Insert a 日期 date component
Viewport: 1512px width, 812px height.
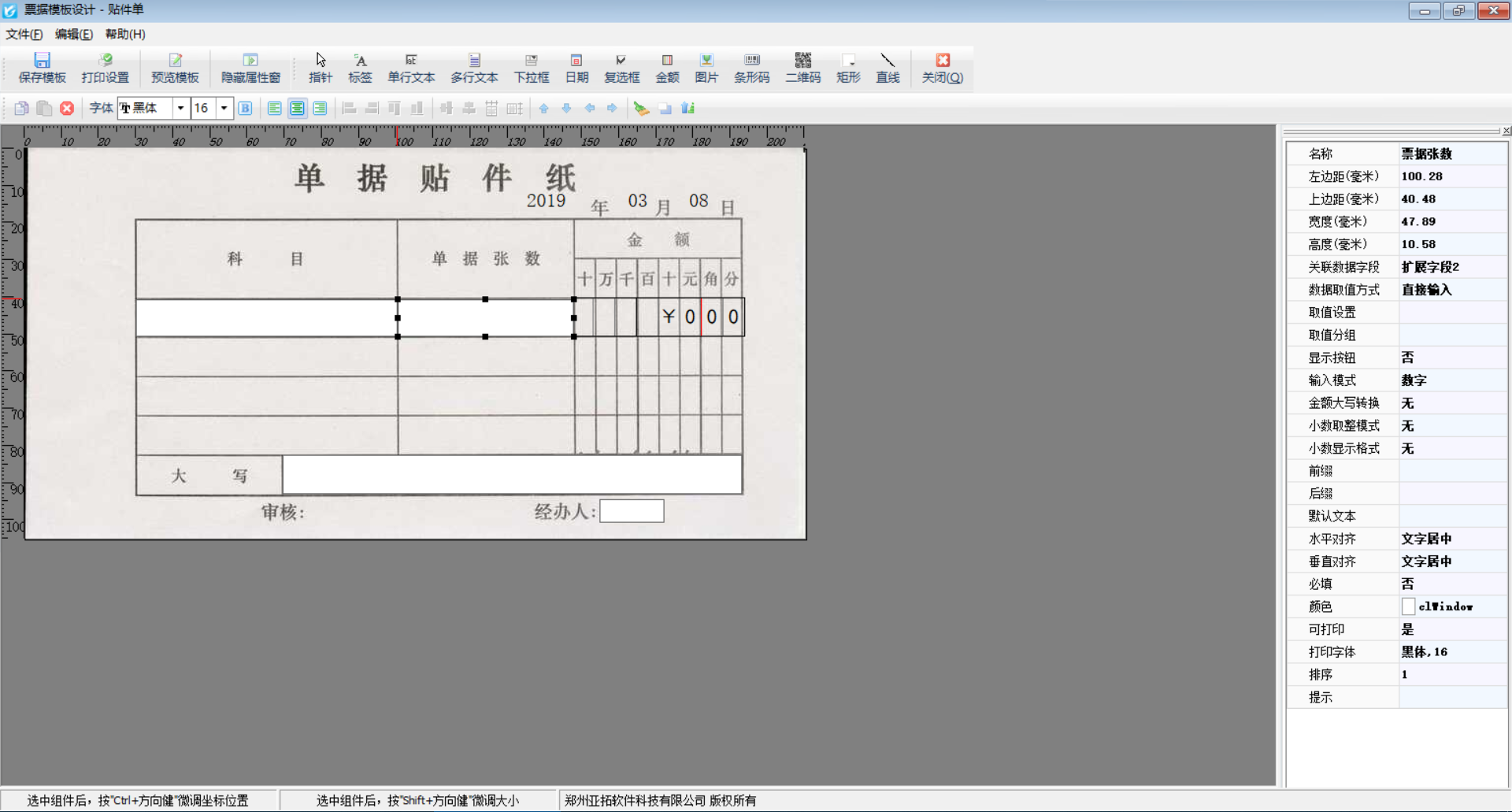tap(577, 69)
